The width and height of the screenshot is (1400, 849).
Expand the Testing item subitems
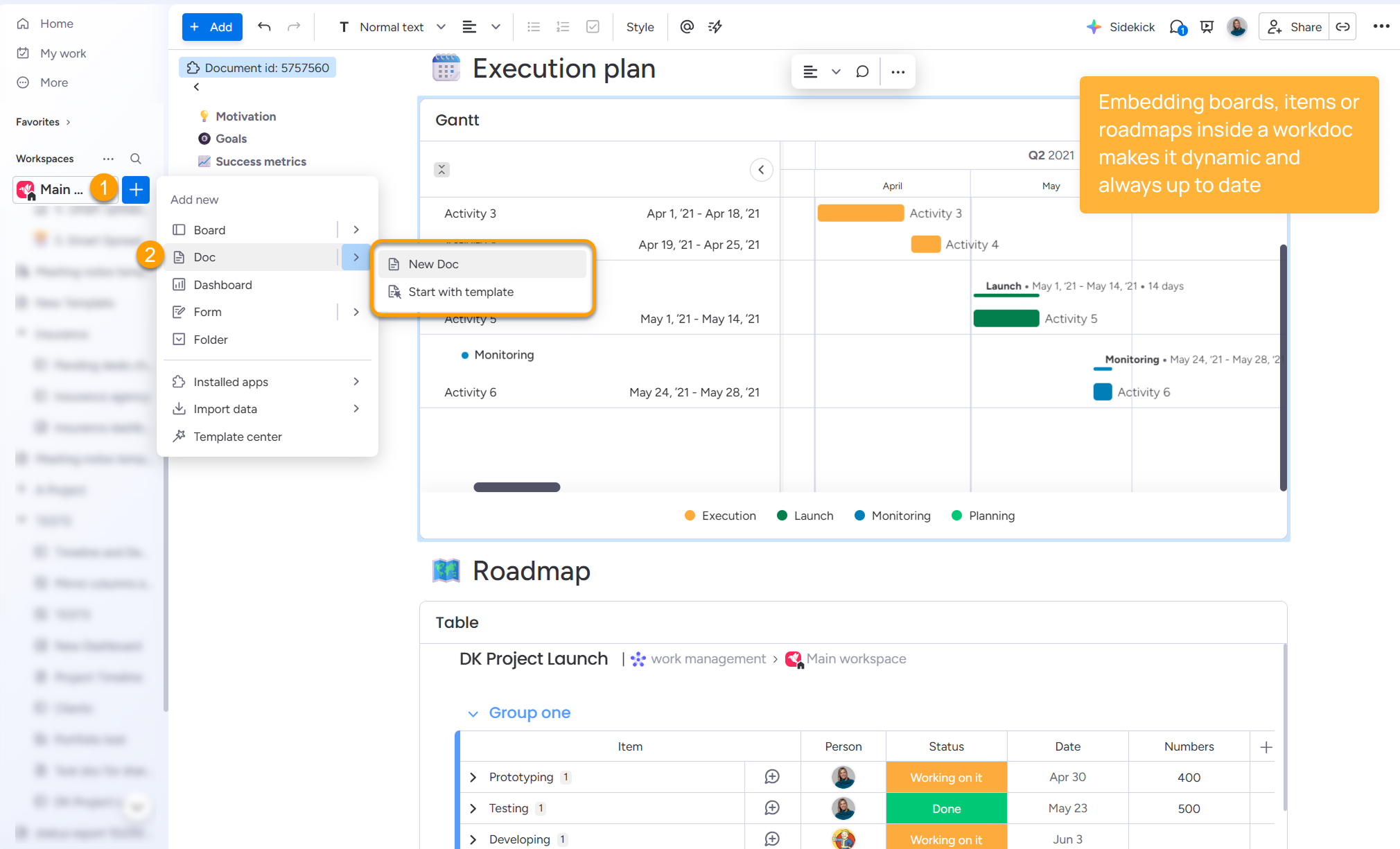[473, 808]
